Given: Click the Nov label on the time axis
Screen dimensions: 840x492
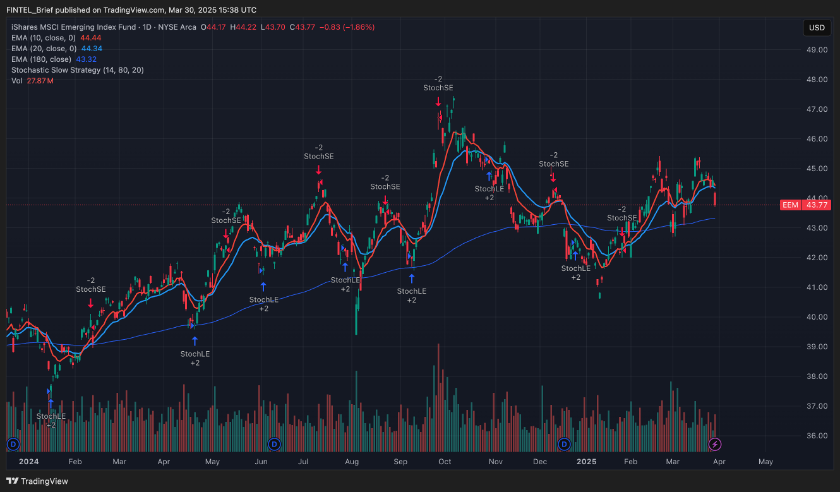Looking at the screenshot, I should coord(496,461).
